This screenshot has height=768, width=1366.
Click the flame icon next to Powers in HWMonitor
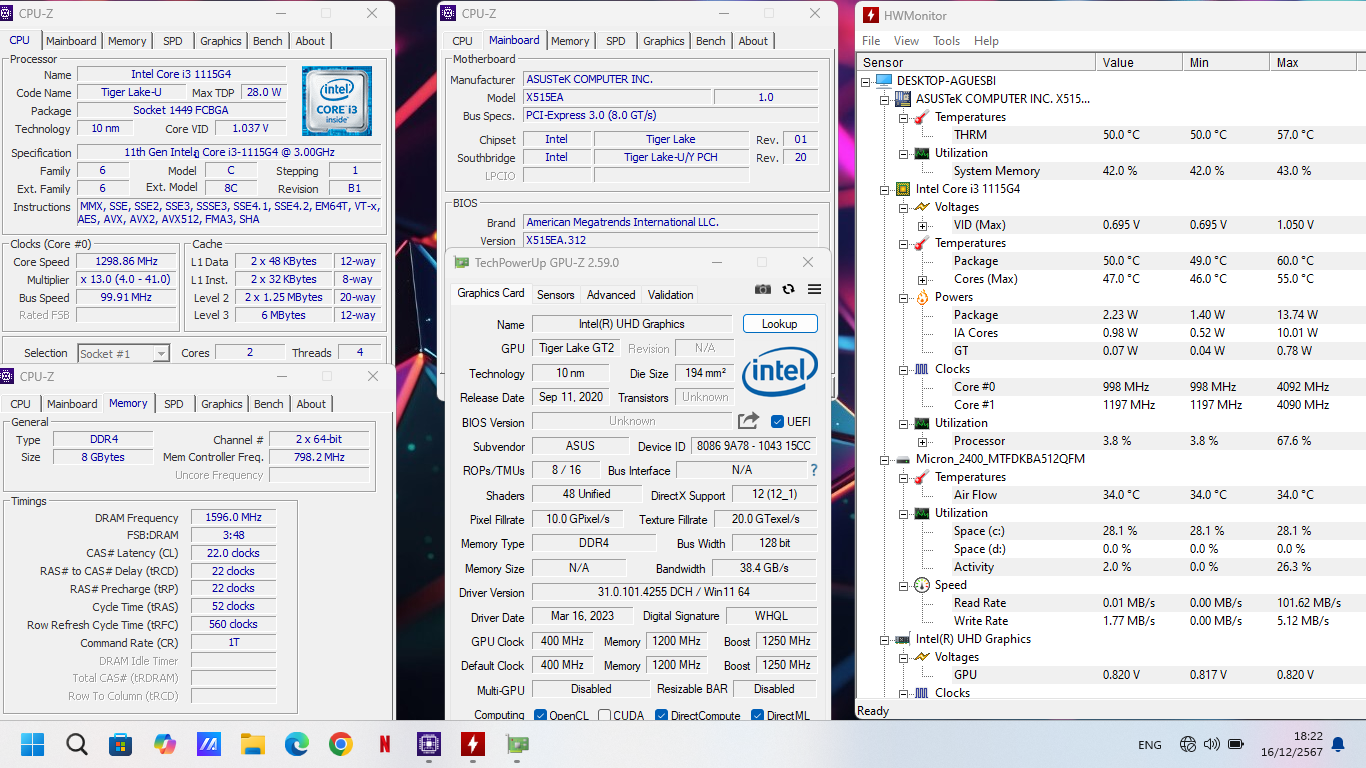pos(921,297)
